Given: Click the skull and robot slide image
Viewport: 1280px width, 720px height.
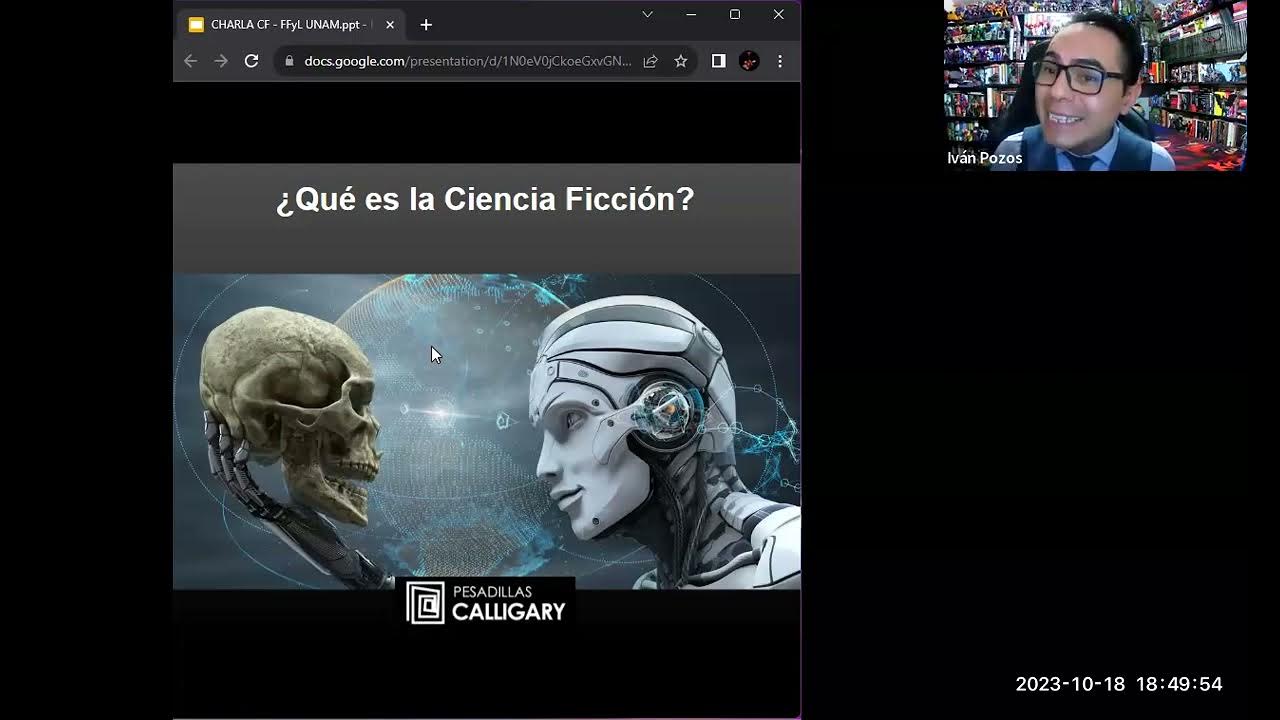Looking at the screenshot, I should click(x=486, y=431).
